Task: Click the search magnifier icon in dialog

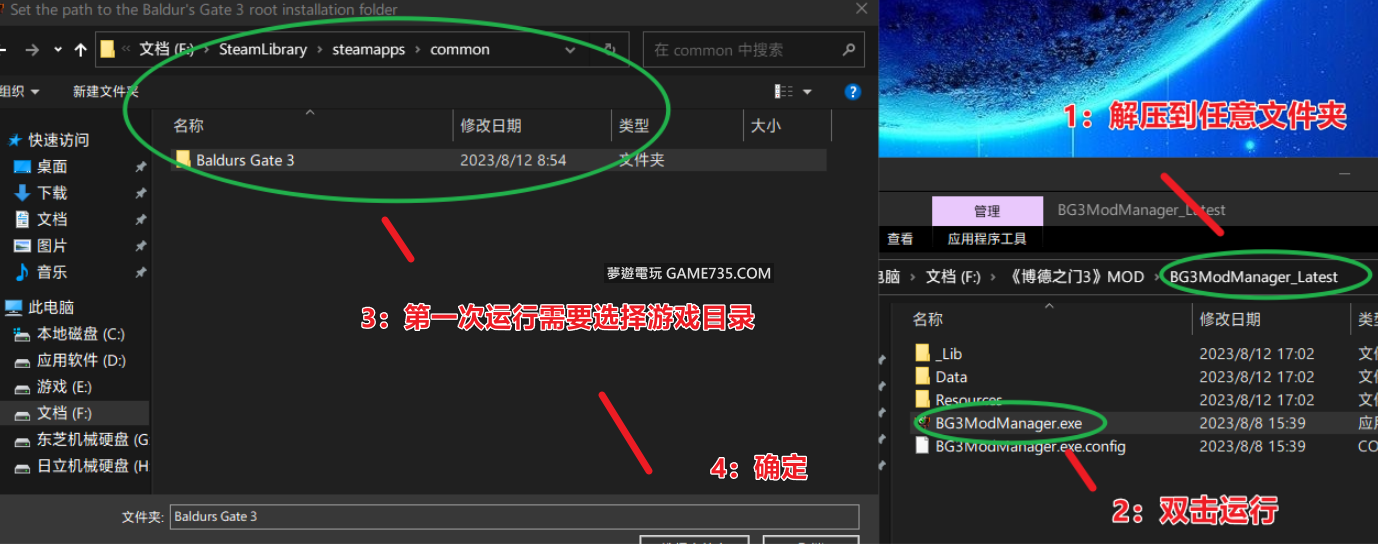Action: click(849, 50)
